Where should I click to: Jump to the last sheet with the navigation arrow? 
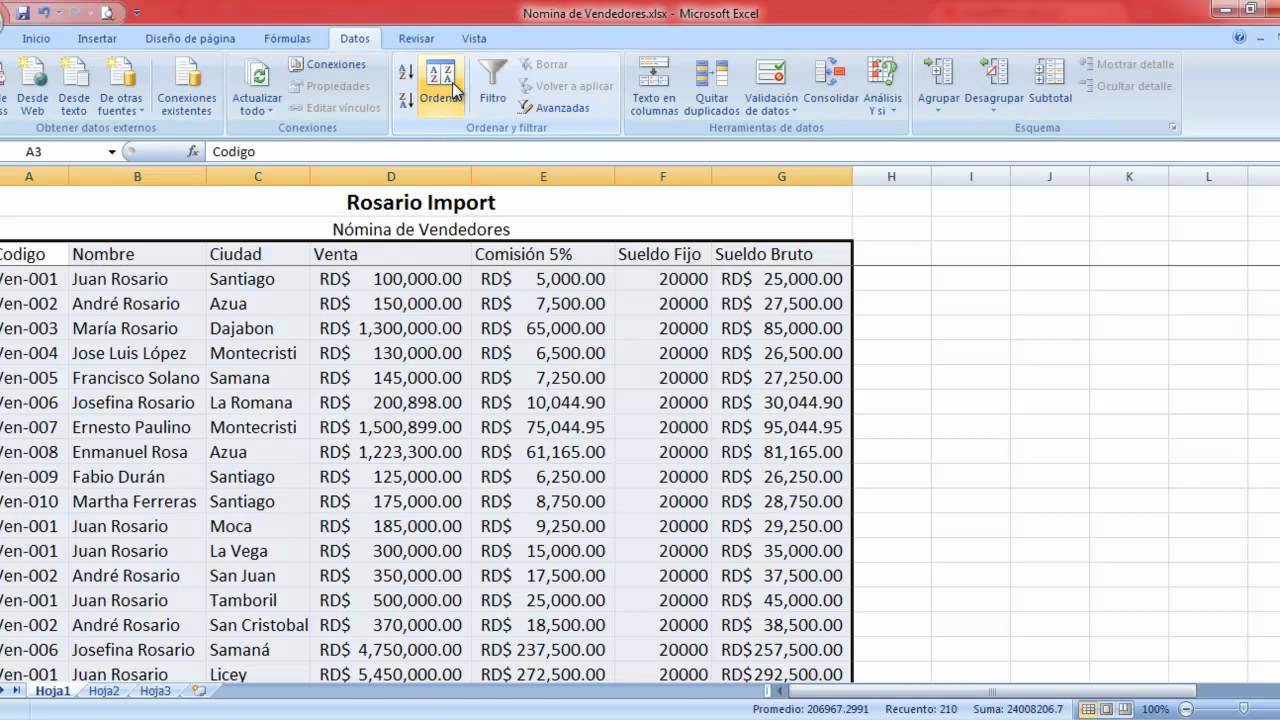pyautogui.click(x=16, y=691)
